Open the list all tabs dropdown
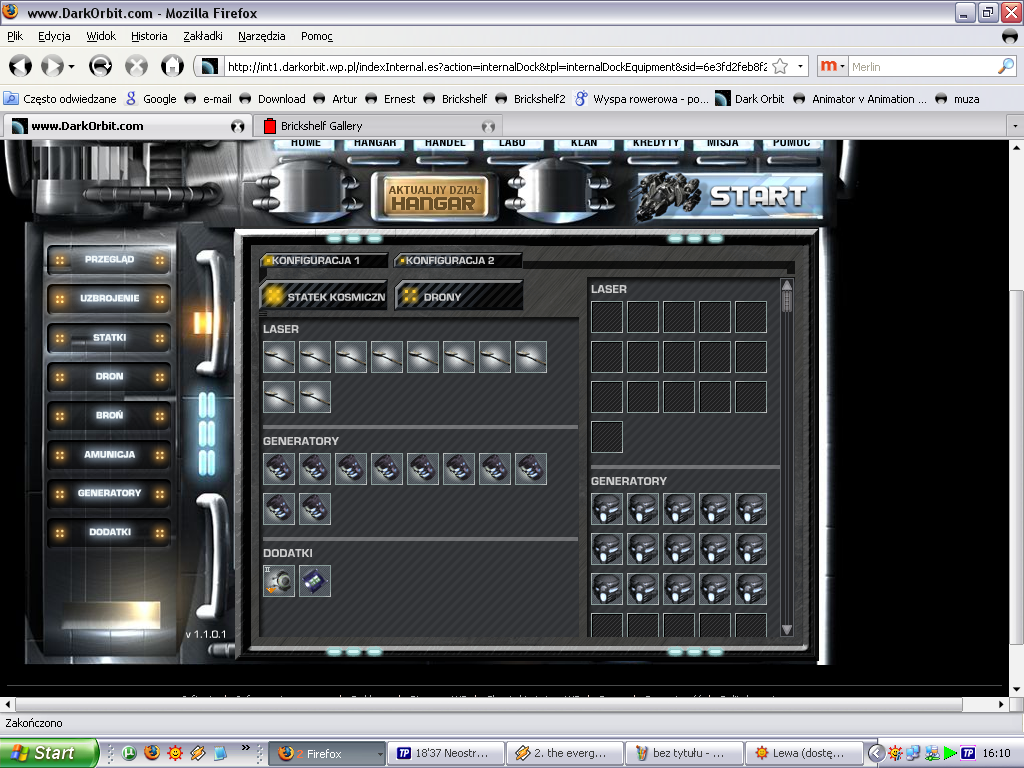This screenshot has width=1024, height=768. (x=1014, y=127)
